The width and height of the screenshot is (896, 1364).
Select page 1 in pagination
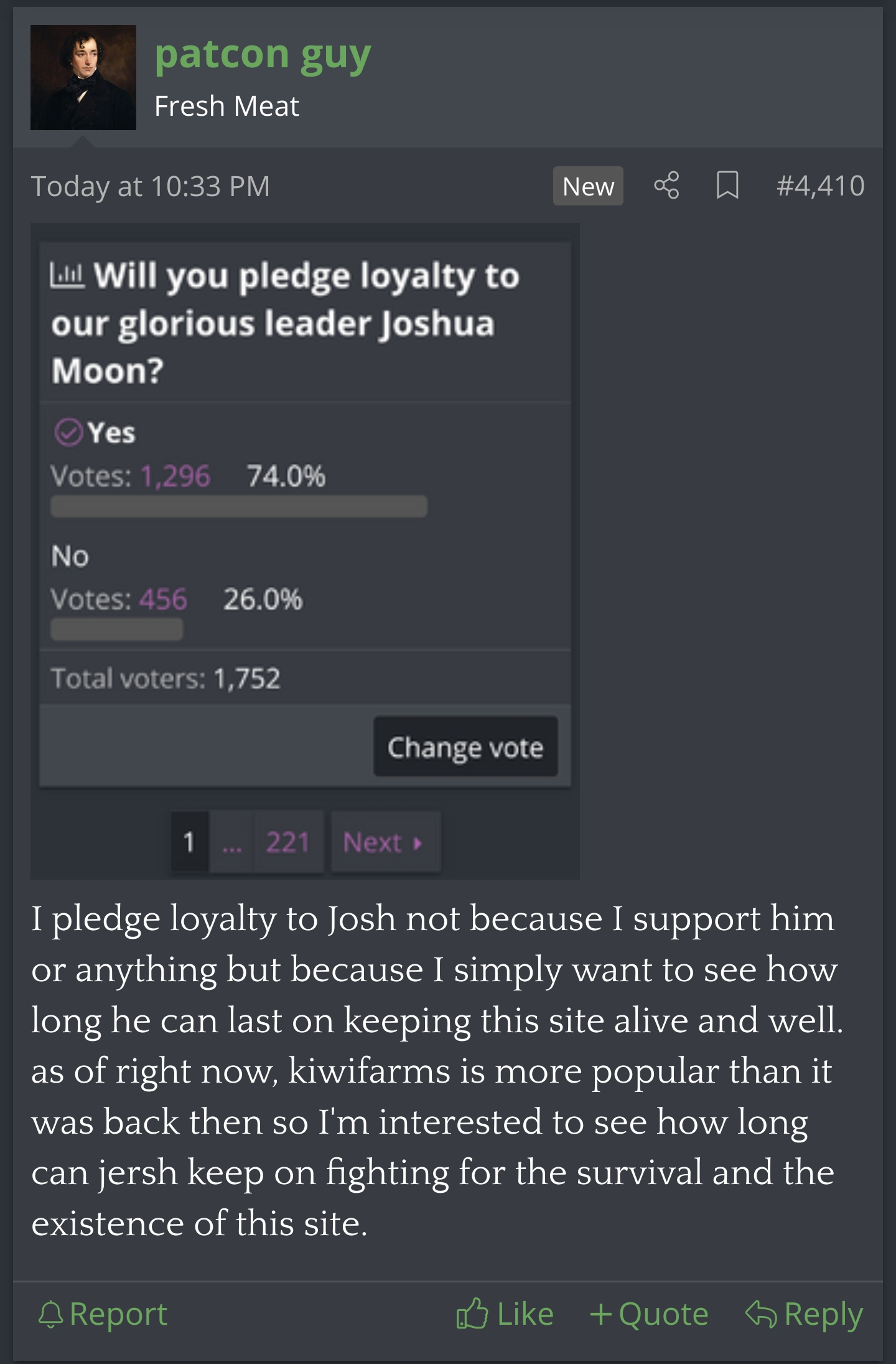point(189,842)
